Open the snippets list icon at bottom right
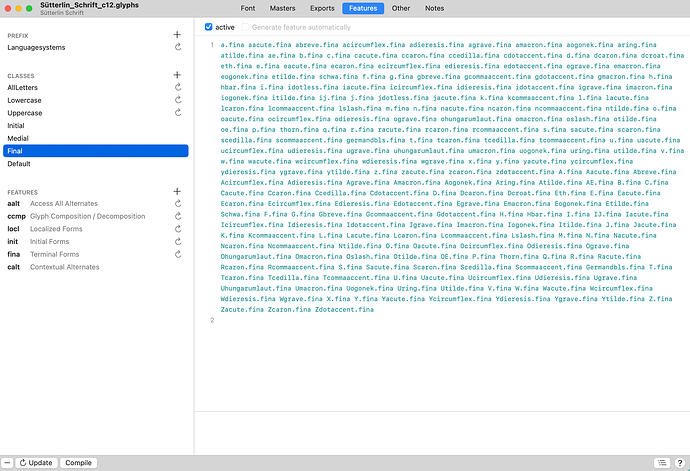 point(662,463)
